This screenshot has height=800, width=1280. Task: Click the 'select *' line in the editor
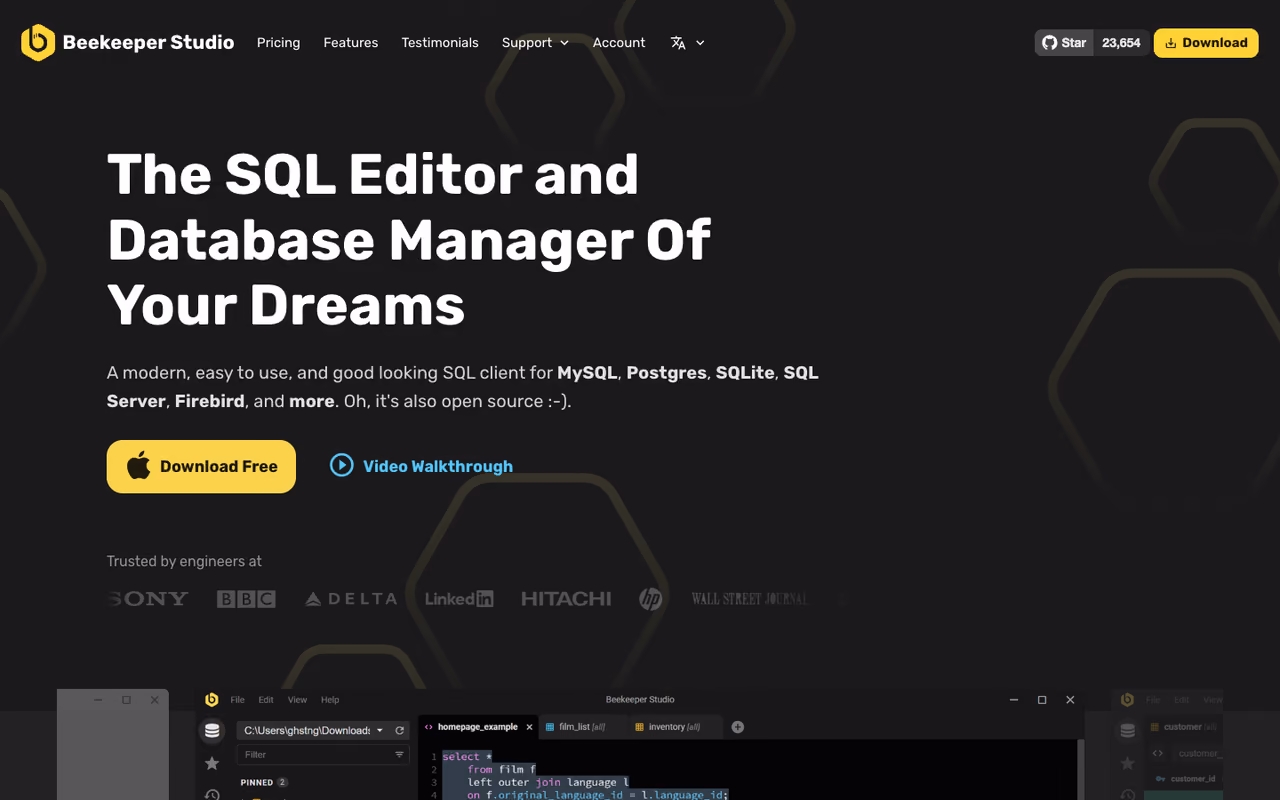[468, 757]
